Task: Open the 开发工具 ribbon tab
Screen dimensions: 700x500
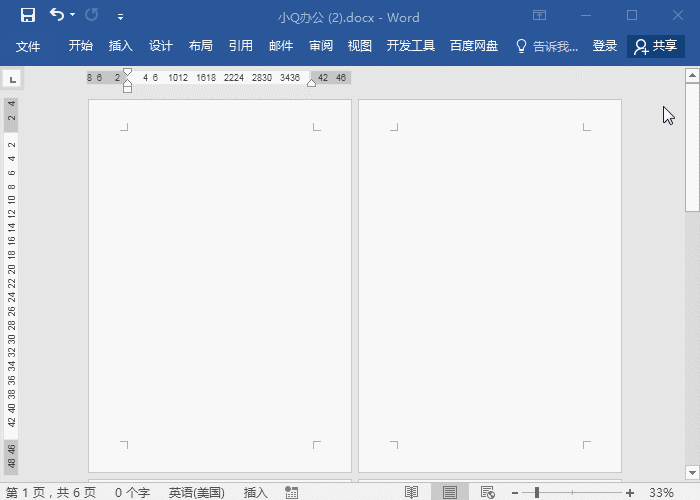Action: [411, 46]
